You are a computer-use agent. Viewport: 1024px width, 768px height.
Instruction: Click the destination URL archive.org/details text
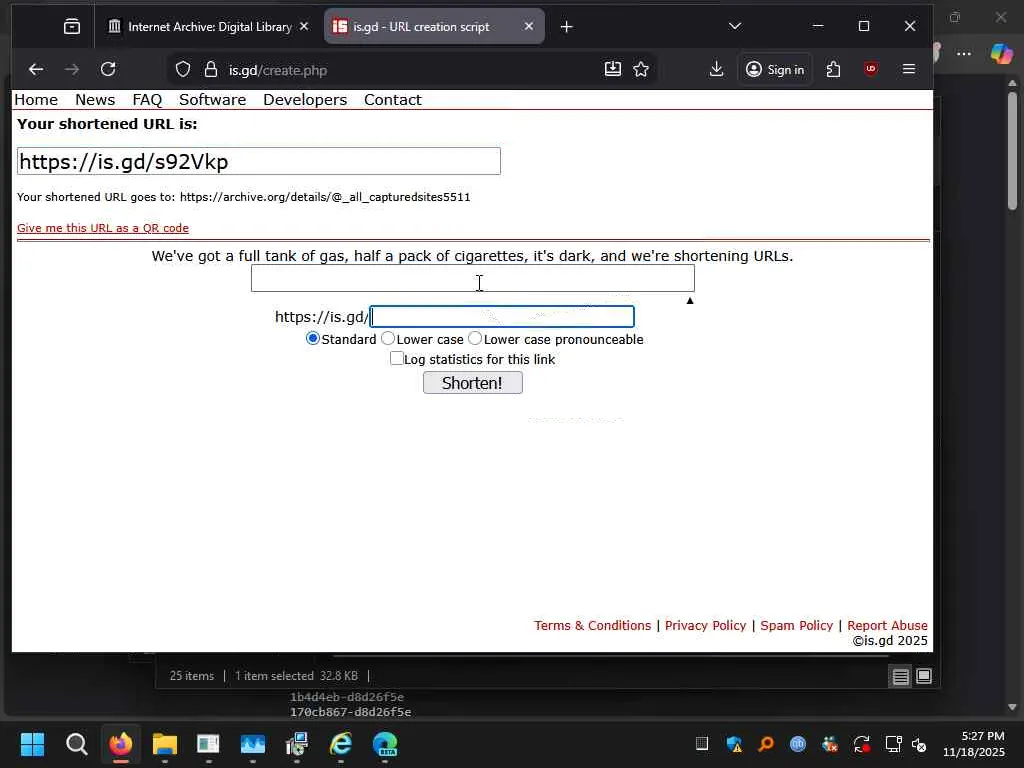(x=325, y=197)
